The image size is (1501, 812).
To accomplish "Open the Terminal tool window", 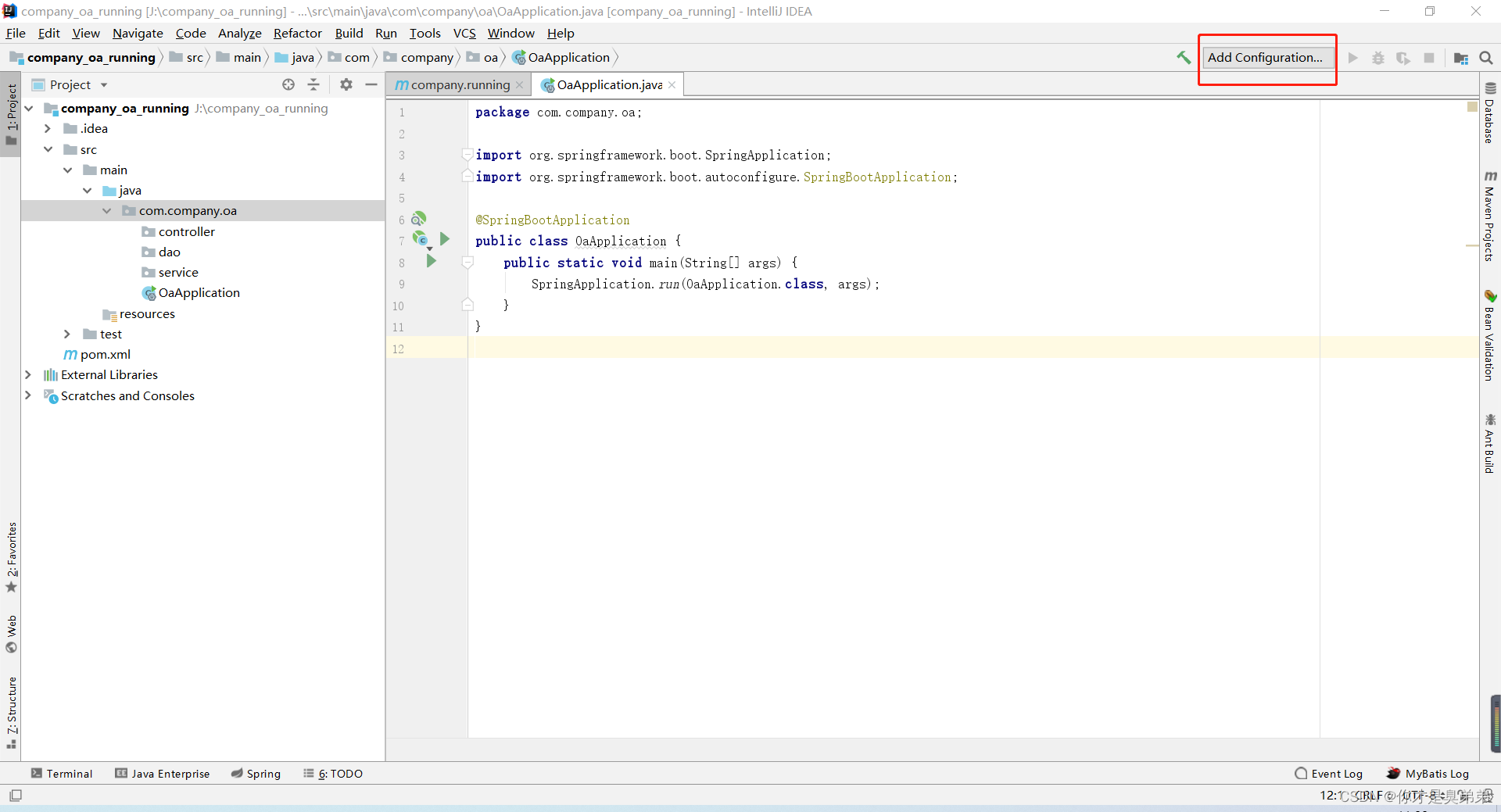I will pos(62,774).
